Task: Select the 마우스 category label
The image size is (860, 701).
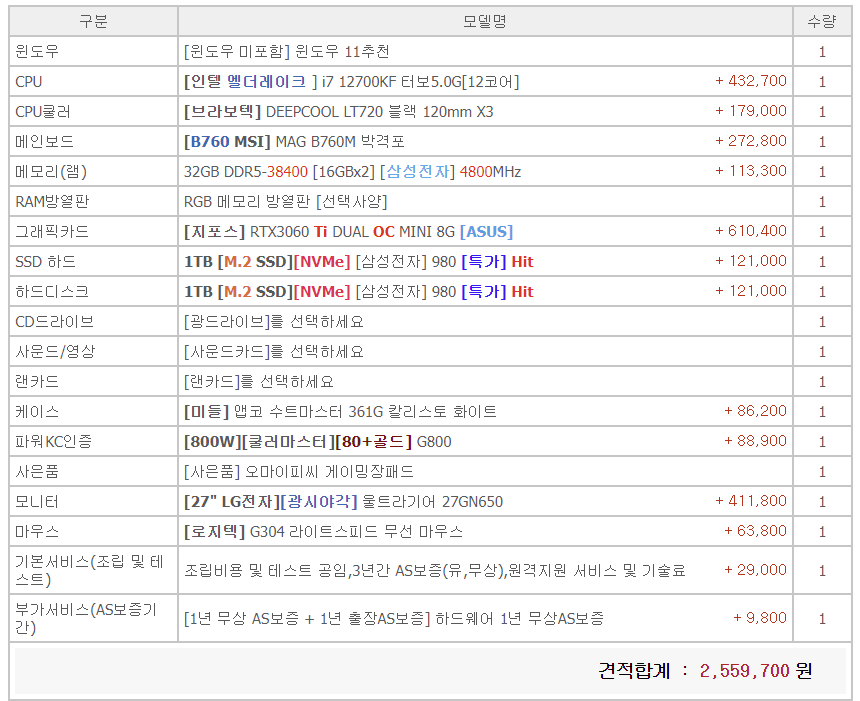Action: 37,532
